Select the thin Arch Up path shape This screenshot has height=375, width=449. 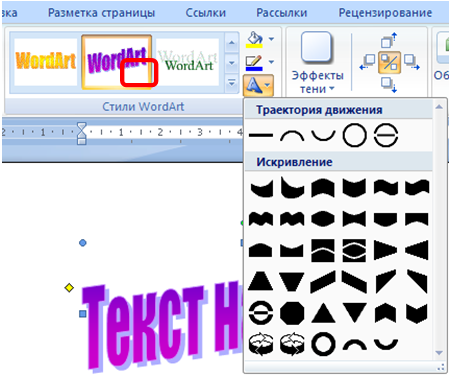(292, 135)
